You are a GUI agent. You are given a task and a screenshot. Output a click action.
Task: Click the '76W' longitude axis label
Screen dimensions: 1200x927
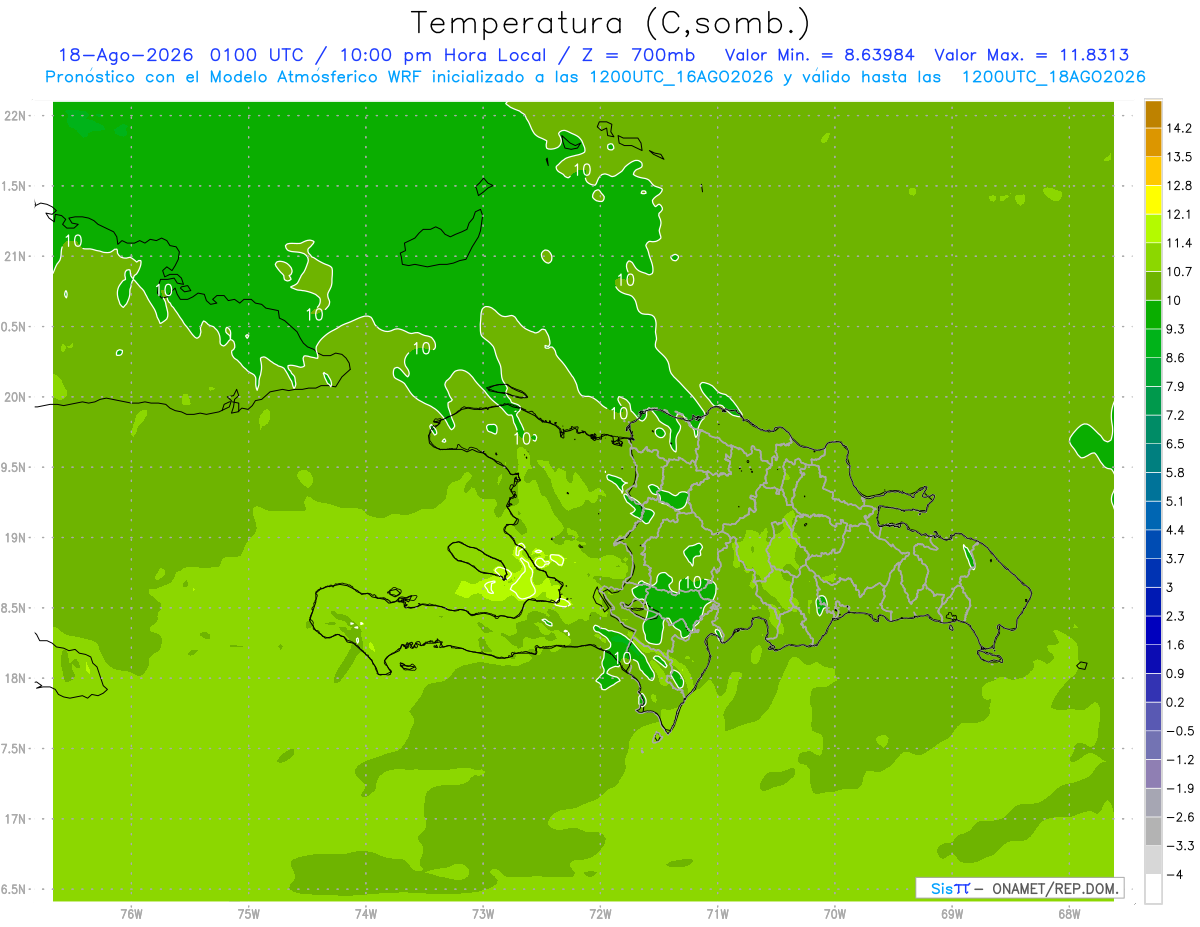(x=131, y=914)
